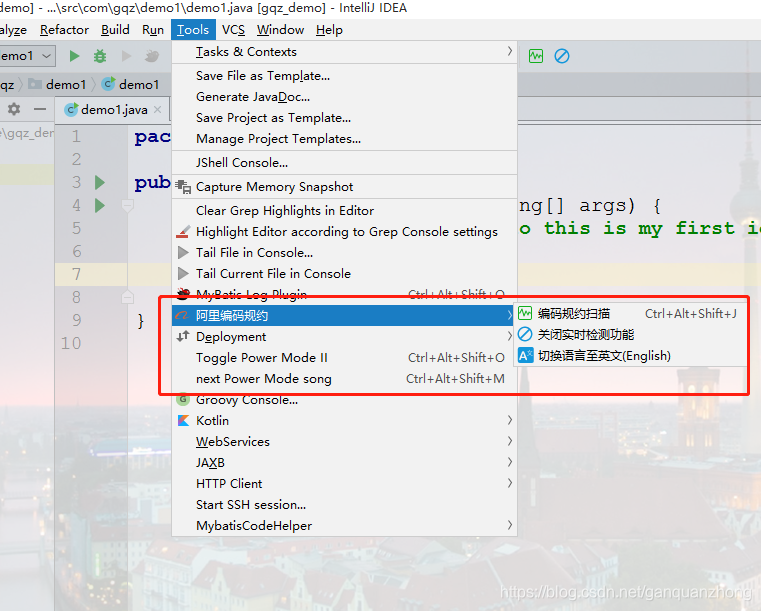This screenshot has height=611, width=761.
Task: Choose Save Project as Template
Action: point(345,118)
